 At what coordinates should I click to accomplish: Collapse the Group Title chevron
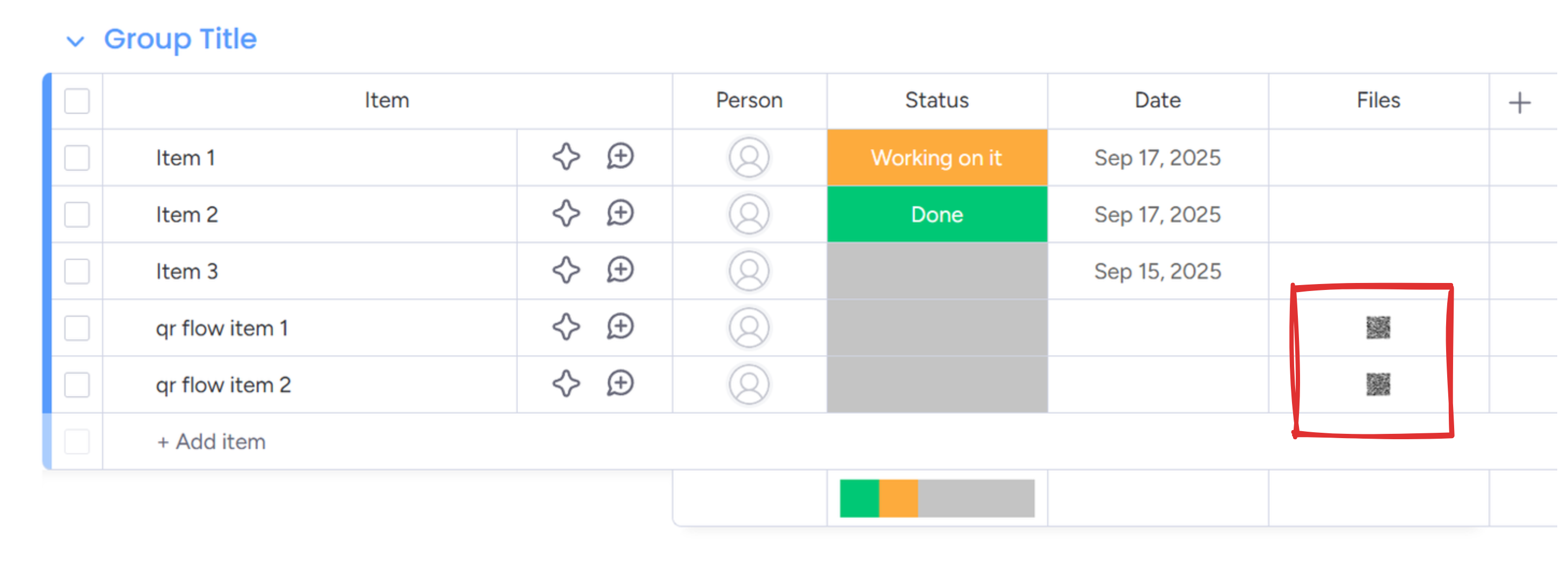[x=75, y=41]
